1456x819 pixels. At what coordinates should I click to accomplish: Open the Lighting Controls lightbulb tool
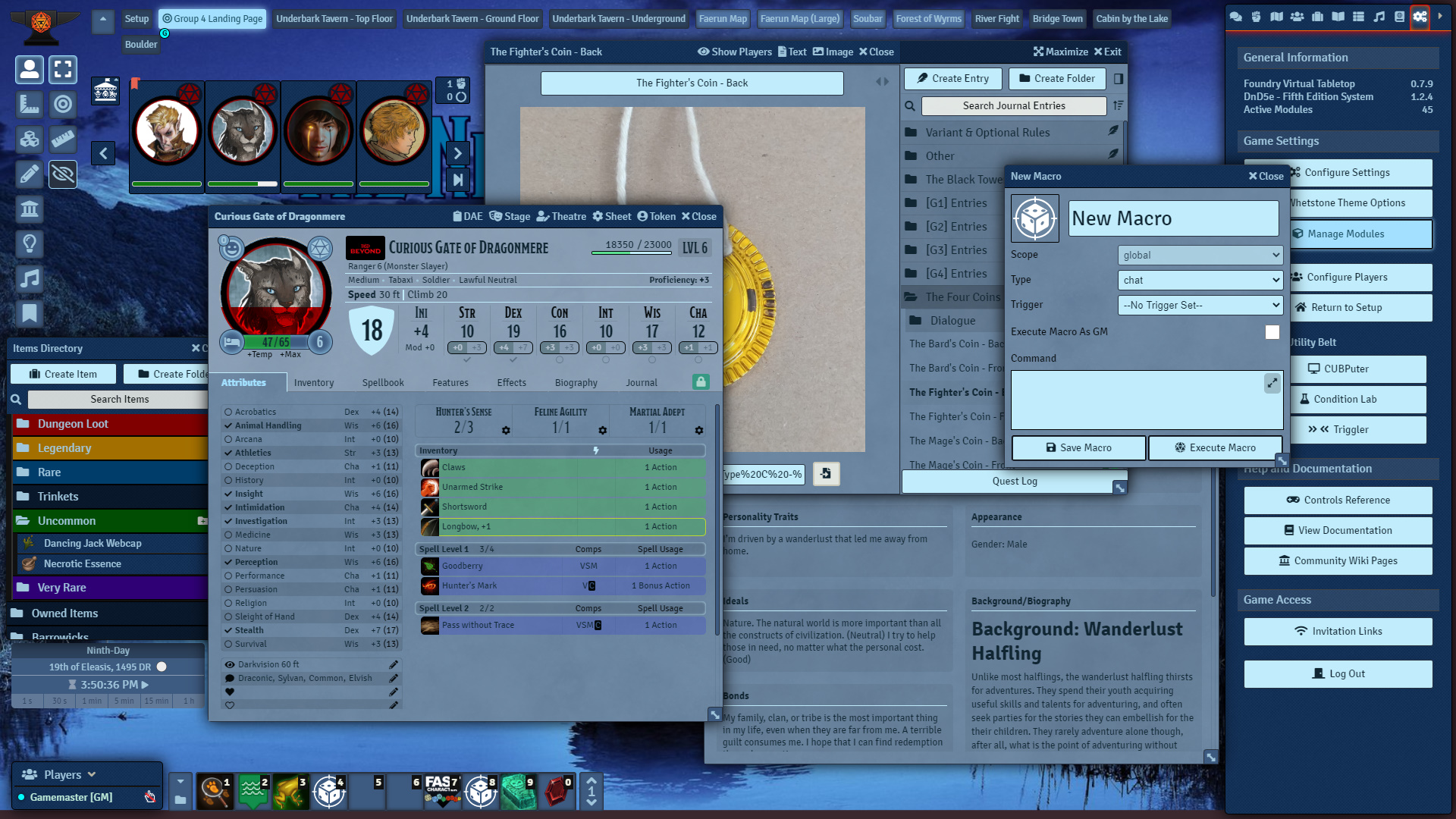click(x=29, y=243)
